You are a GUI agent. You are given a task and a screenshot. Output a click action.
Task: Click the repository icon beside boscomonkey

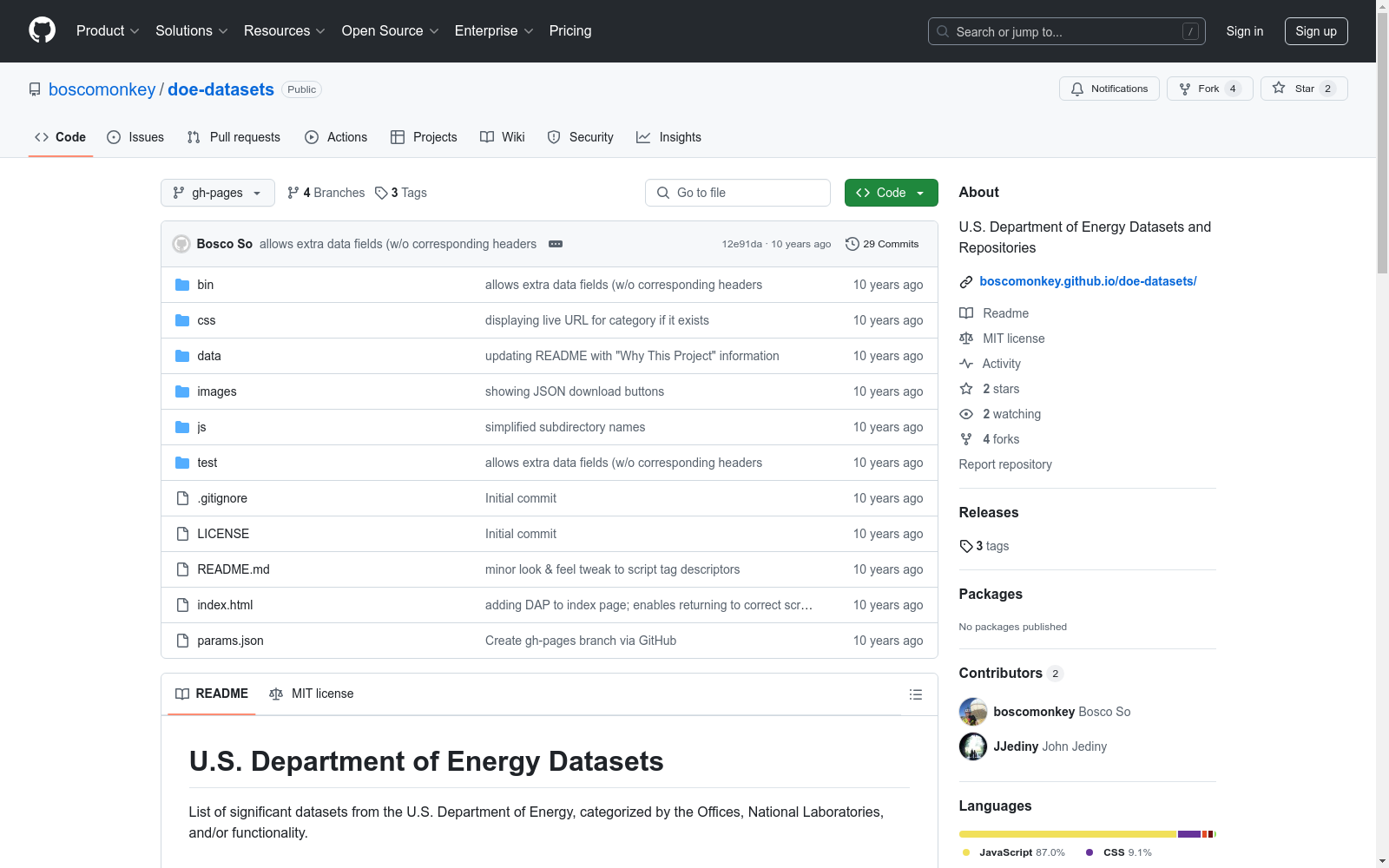[35, 89]
